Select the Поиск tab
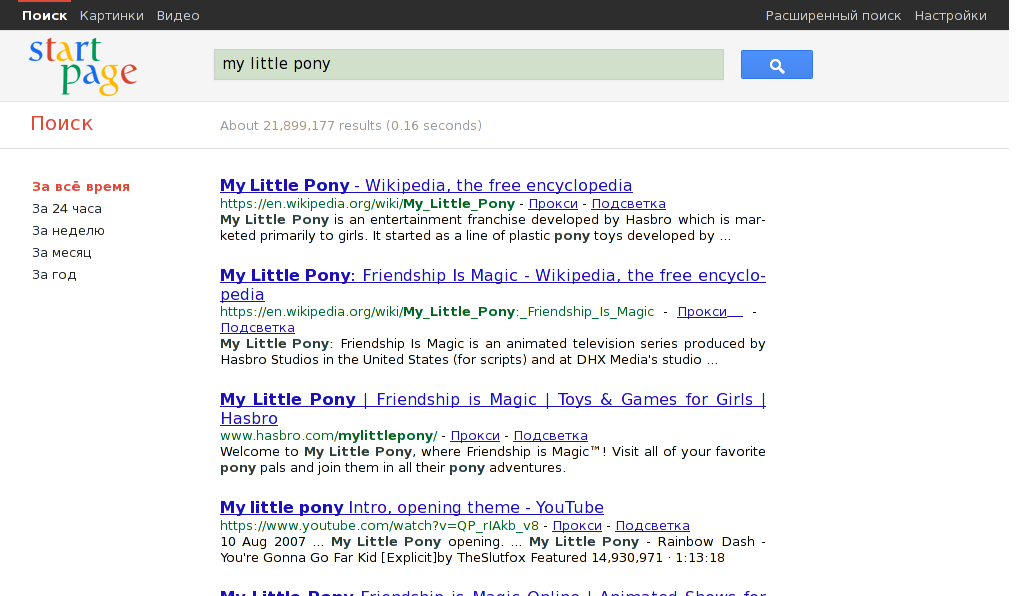This screenshot has width=1024, height=596. pyautogui.click(x=45, y=15)
